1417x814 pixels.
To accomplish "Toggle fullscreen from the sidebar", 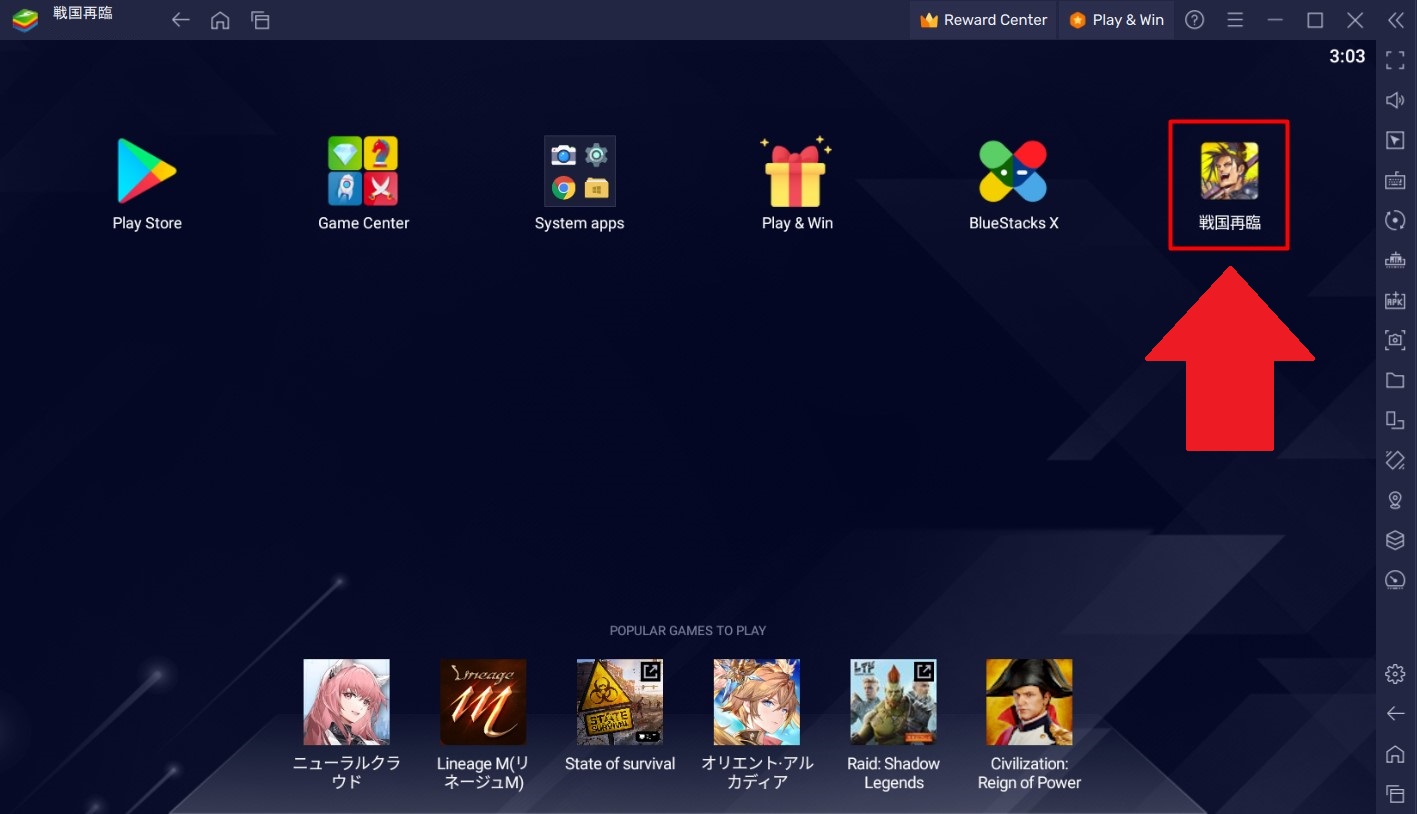I will [1395, 60].
